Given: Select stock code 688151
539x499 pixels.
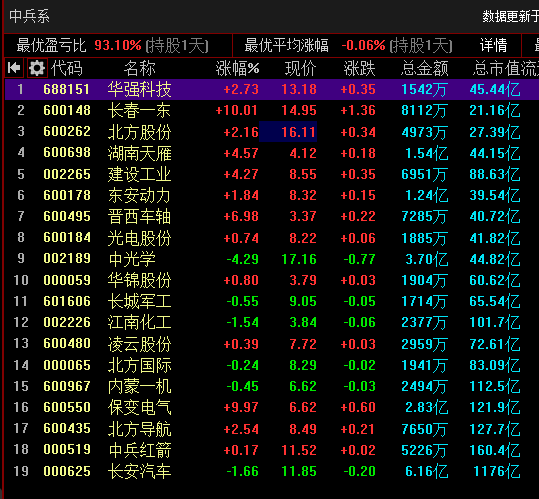Looking at the screenshot, I should [67, 89].
